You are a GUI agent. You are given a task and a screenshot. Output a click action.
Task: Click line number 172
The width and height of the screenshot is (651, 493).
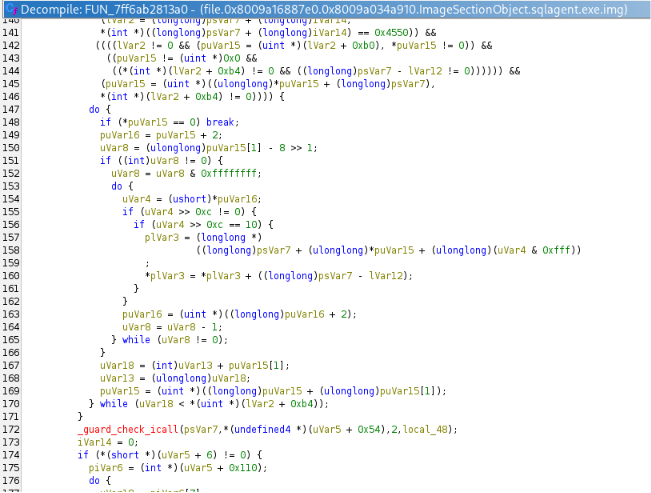[11, 429]
